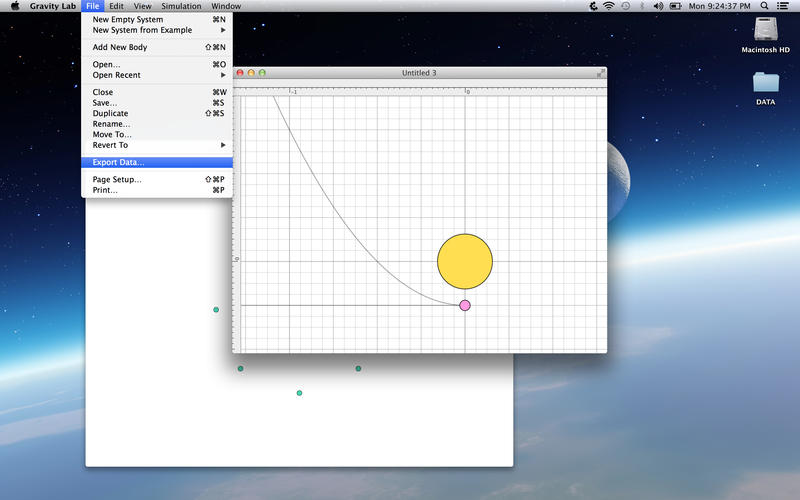
Task: Open the Edit menu
Action: (x=116, y=6)
